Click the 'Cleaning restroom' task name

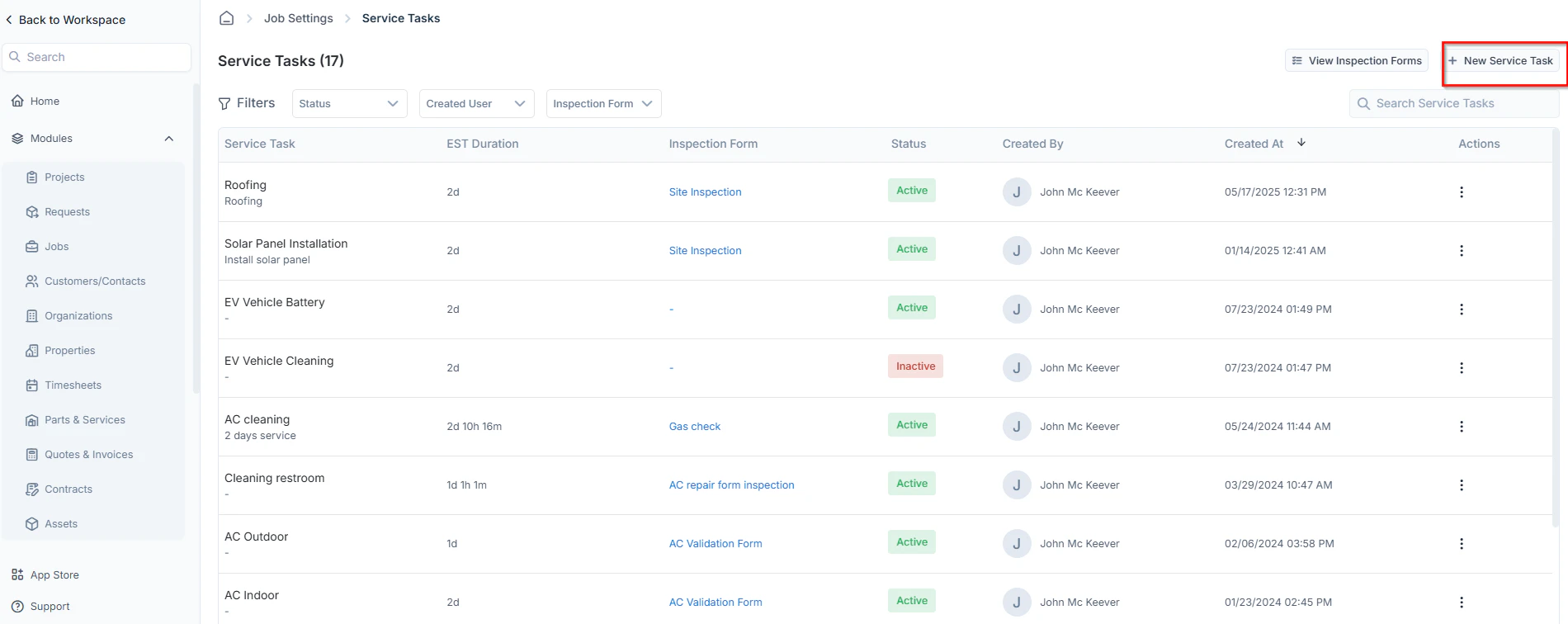coord(275,478)
